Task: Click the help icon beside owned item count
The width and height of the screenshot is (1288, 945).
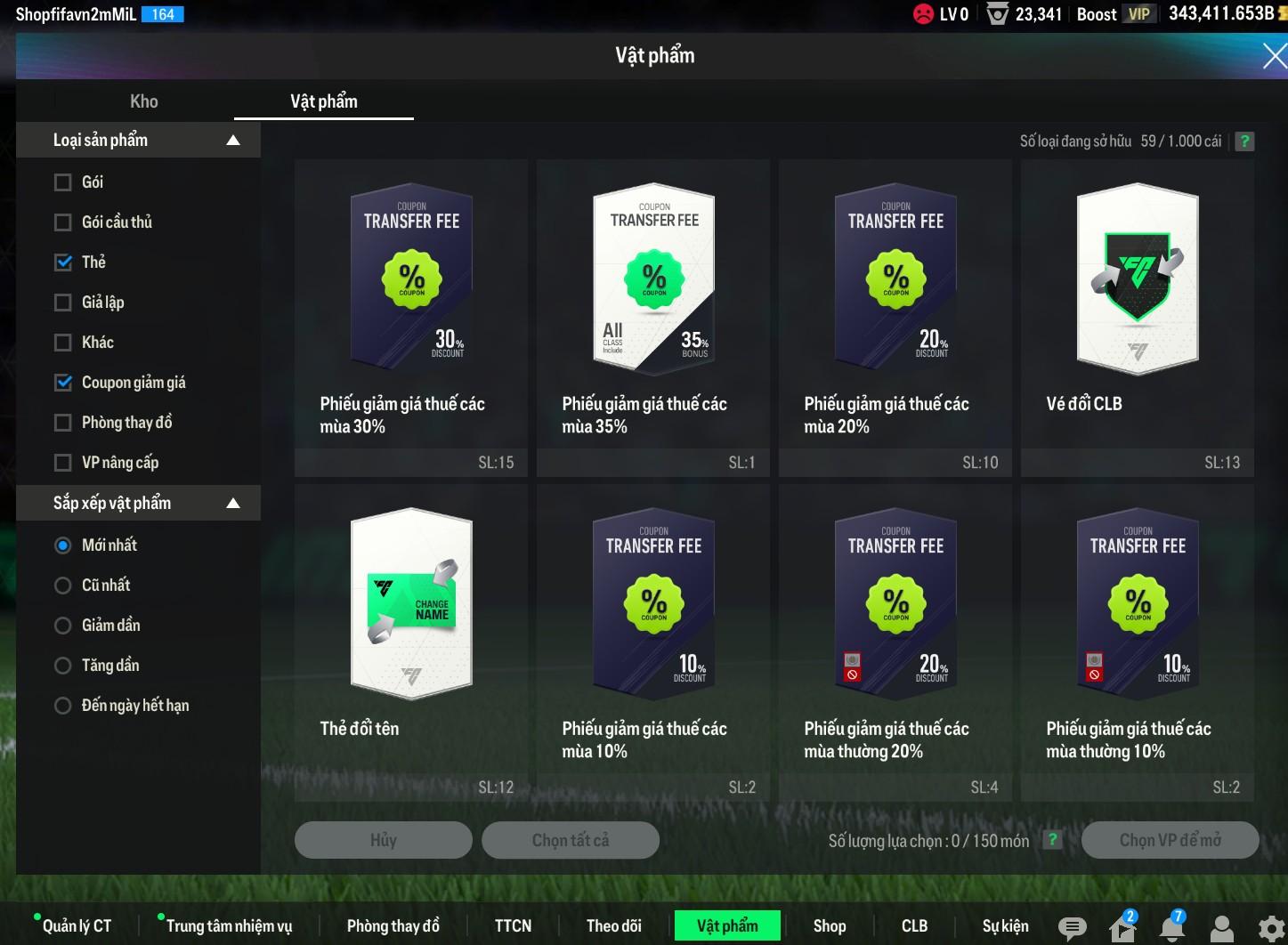Action: [1244, 141]
